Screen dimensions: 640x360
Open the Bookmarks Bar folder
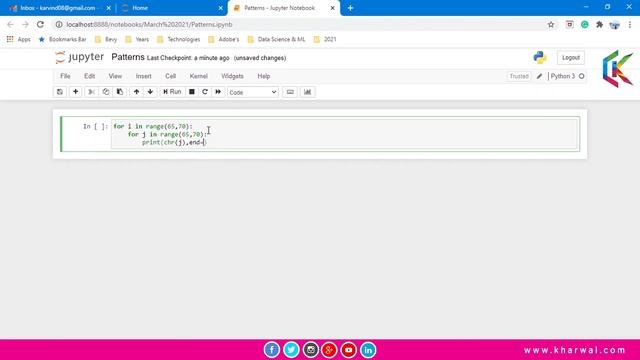(x=62, y=39)
